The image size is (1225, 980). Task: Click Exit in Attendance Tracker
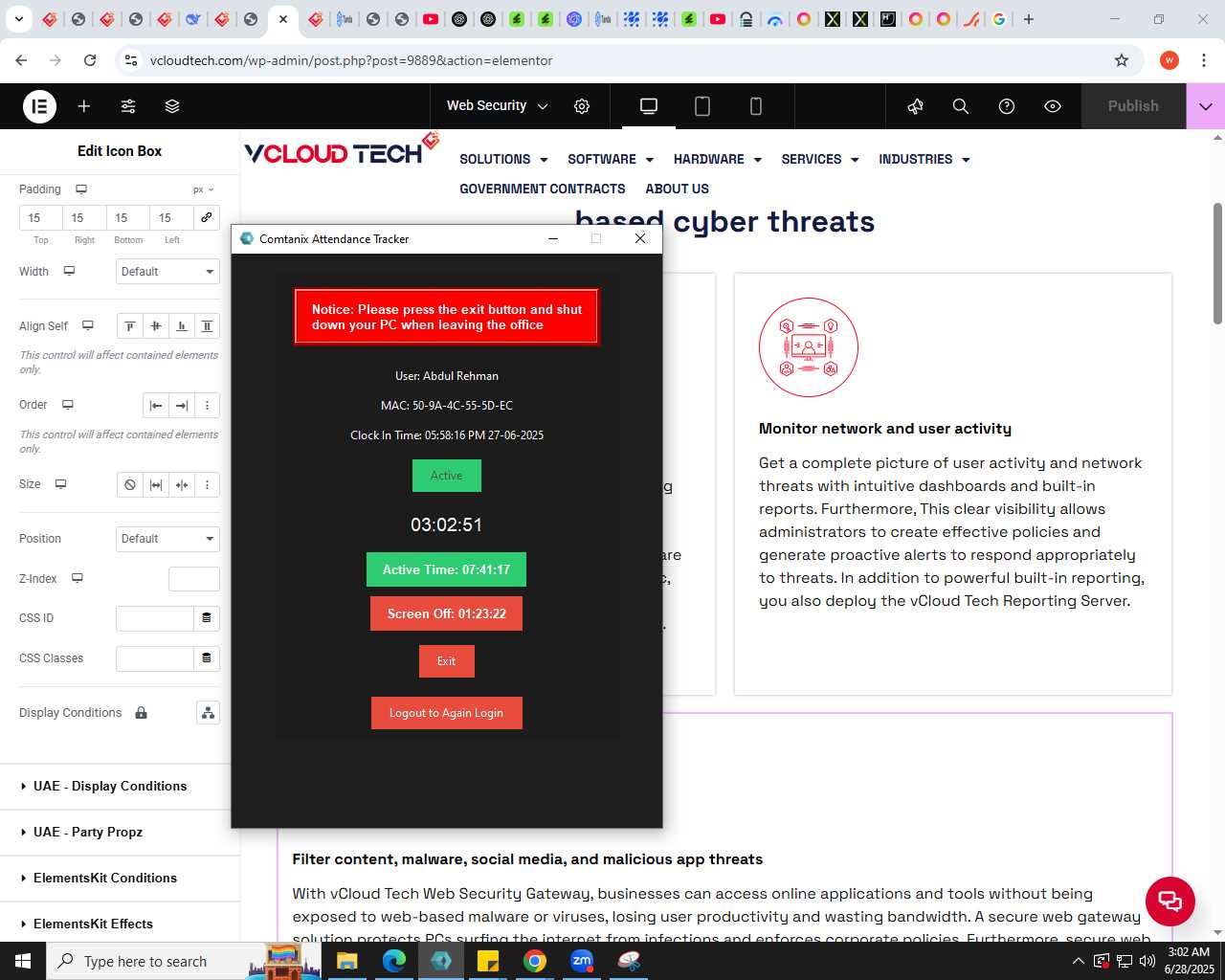coord(446,661)
